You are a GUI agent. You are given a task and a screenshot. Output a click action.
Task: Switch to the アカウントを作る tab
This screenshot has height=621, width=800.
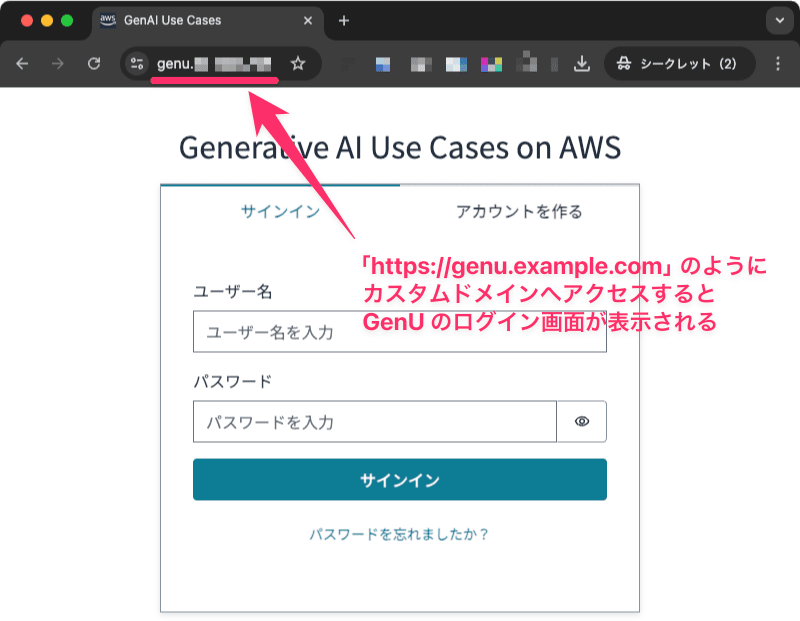tap(519, 211)
